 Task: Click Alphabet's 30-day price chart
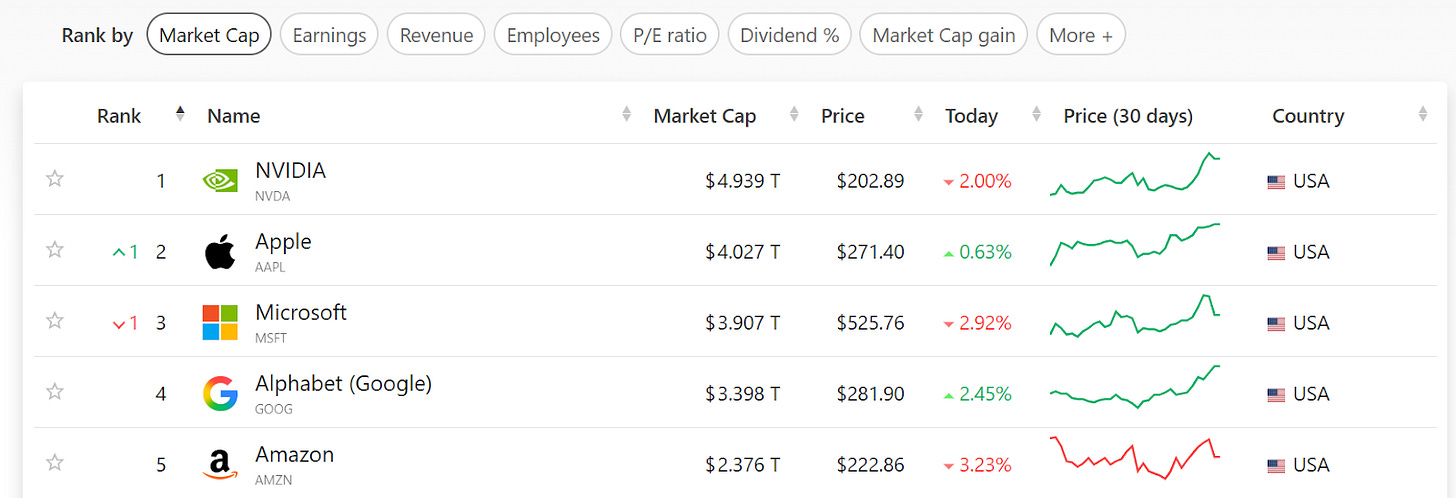click(x=1134, y=387)
